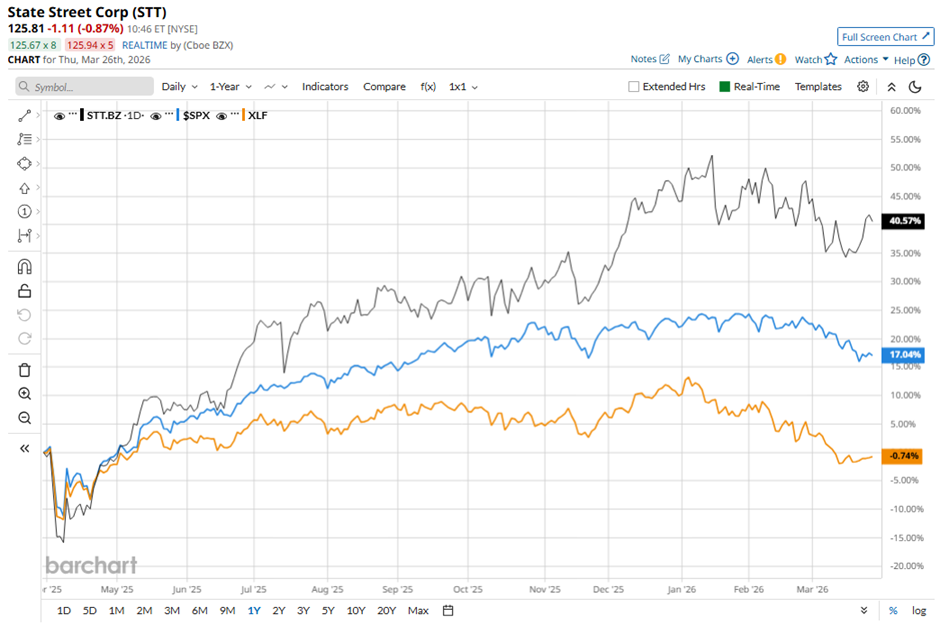Open the Compare menu
Screen dimensions: 940x625
click(384, 86)
